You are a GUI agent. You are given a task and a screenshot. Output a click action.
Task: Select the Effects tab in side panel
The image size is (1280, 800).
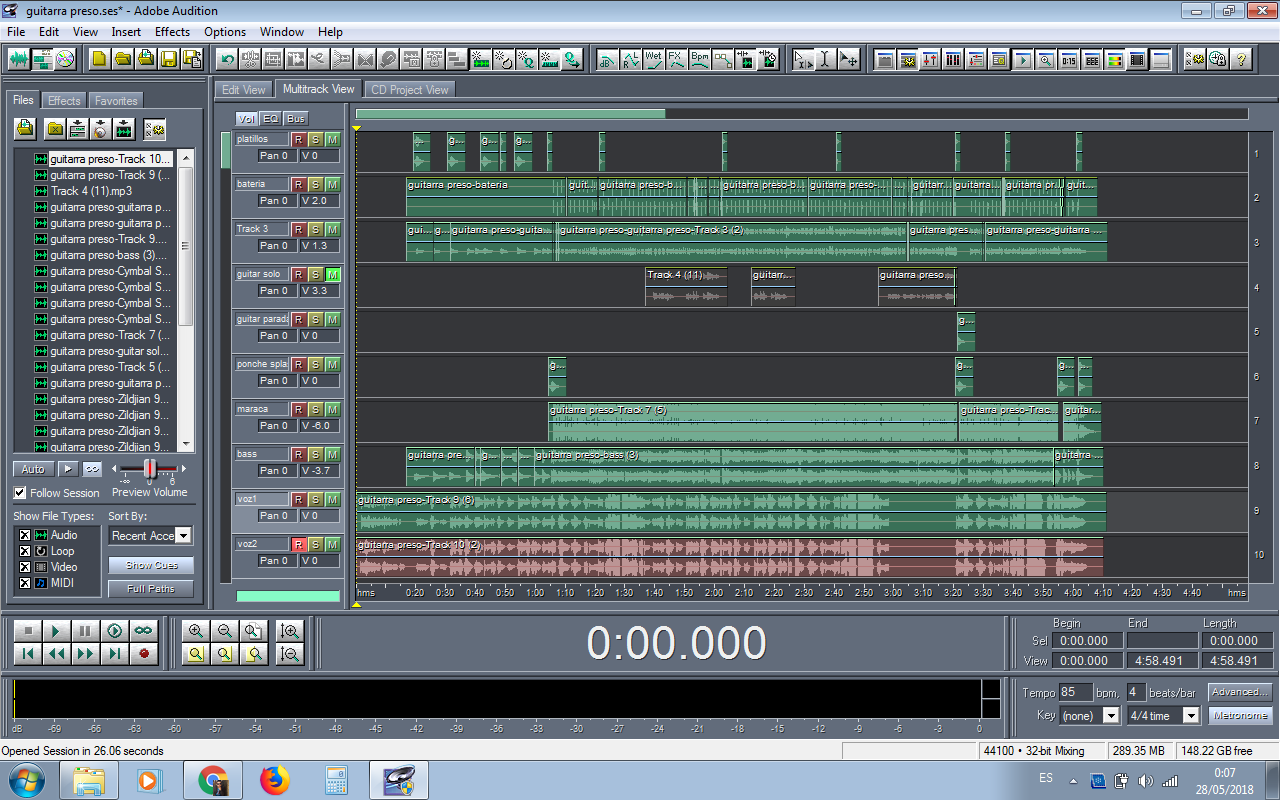click(64, 101)
